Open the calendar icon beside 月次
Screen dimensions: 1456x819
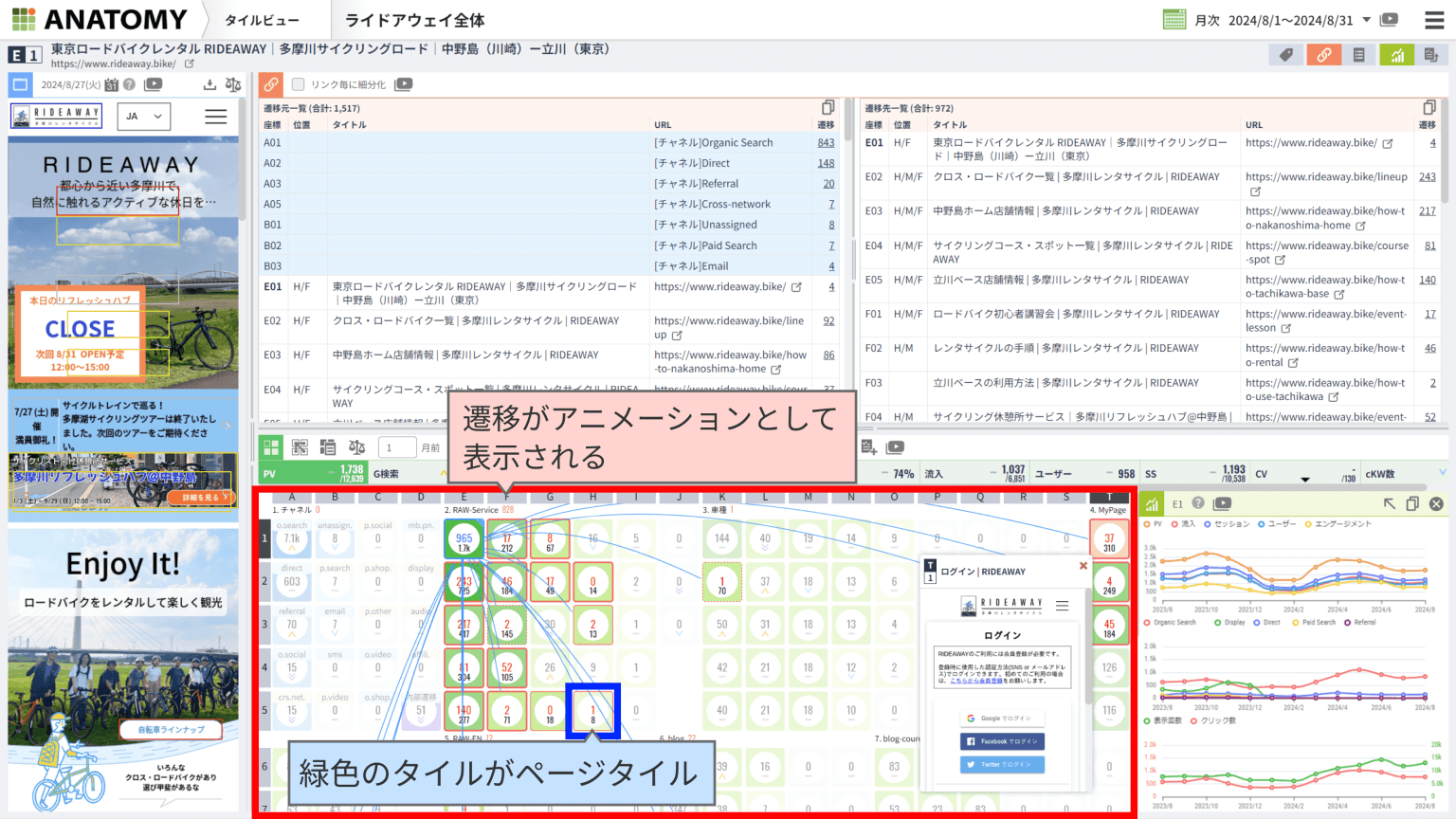coord(1174,19)
